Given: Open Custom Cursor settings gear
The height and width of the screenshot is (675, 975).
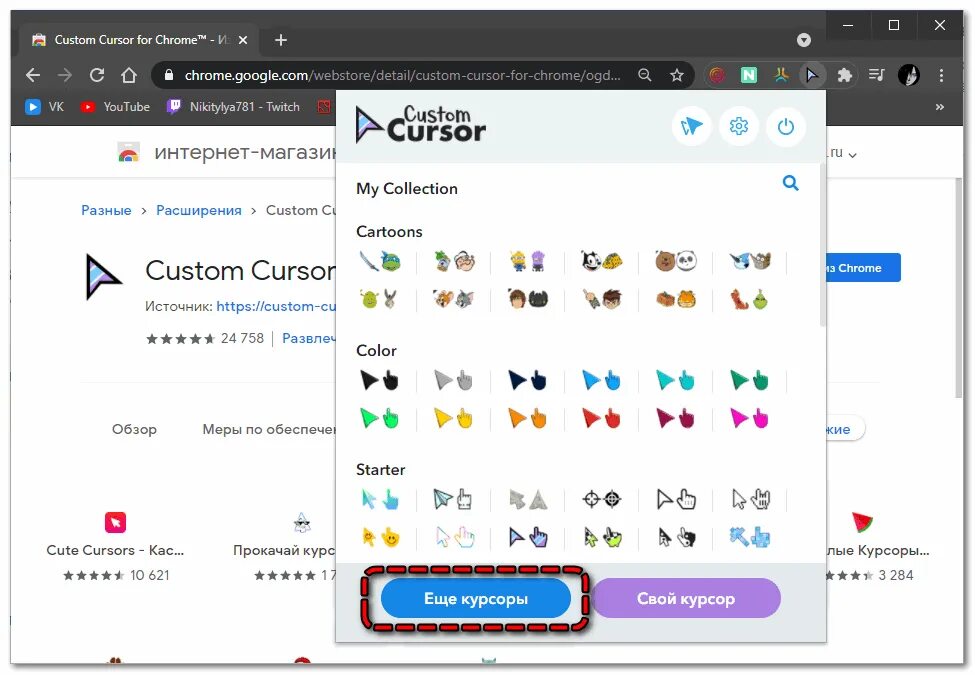Looking at the screenshot, I should click(x=739, y=127).
